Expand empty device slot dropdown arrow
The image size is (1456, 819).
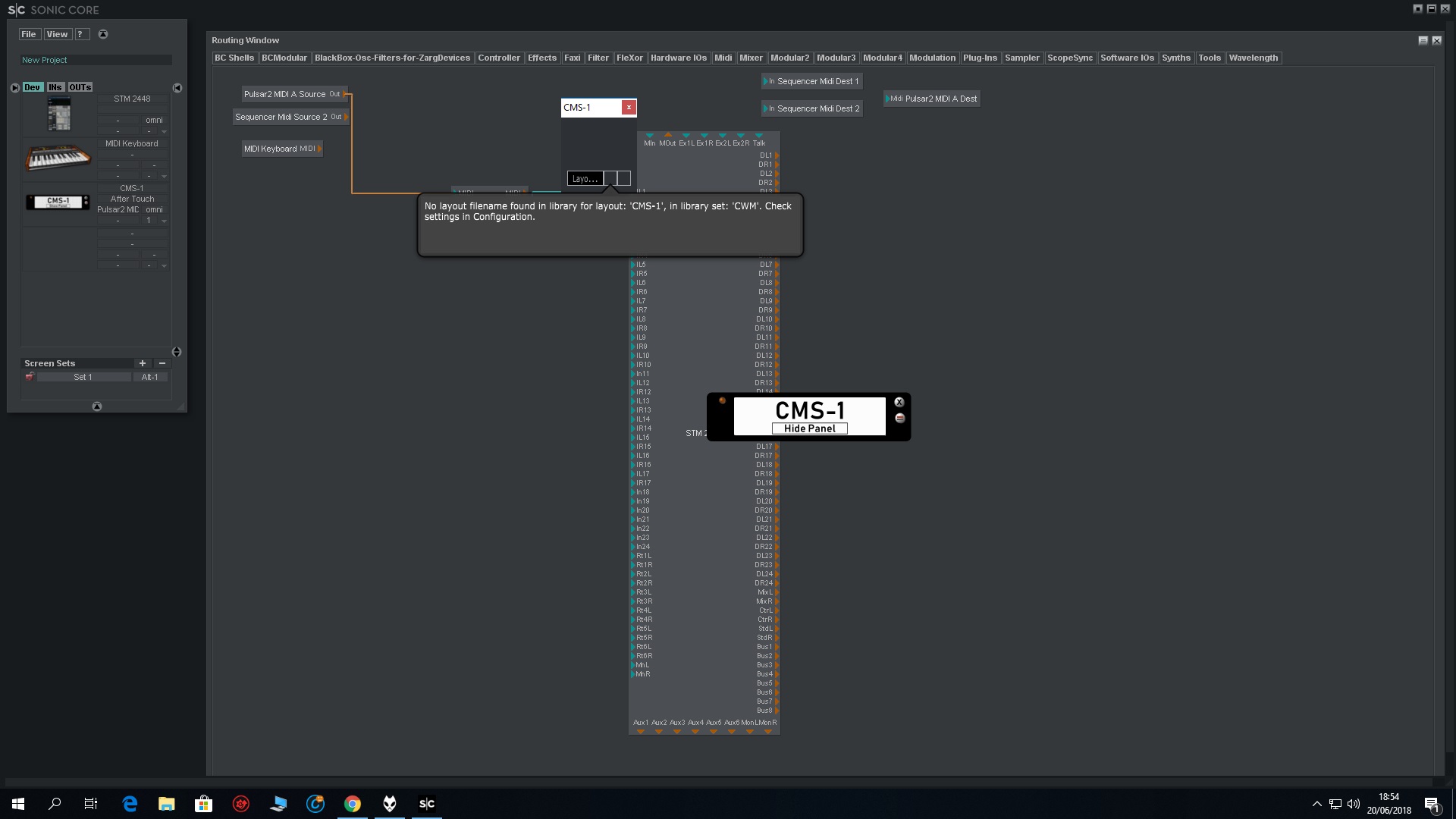click(x=164, y=265)
